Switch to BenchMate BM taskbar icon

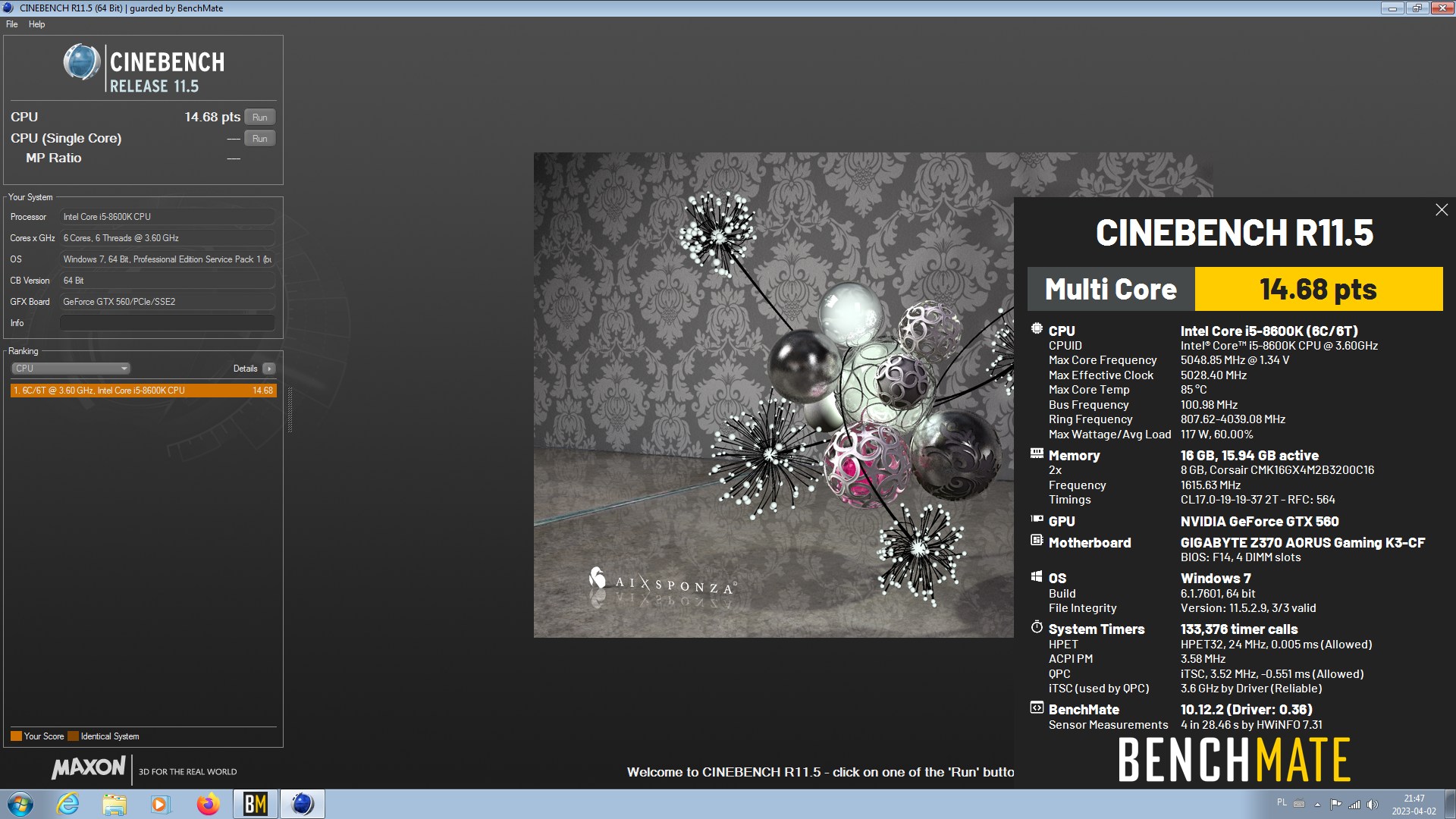pyautogui.click(x=256, y=804)
